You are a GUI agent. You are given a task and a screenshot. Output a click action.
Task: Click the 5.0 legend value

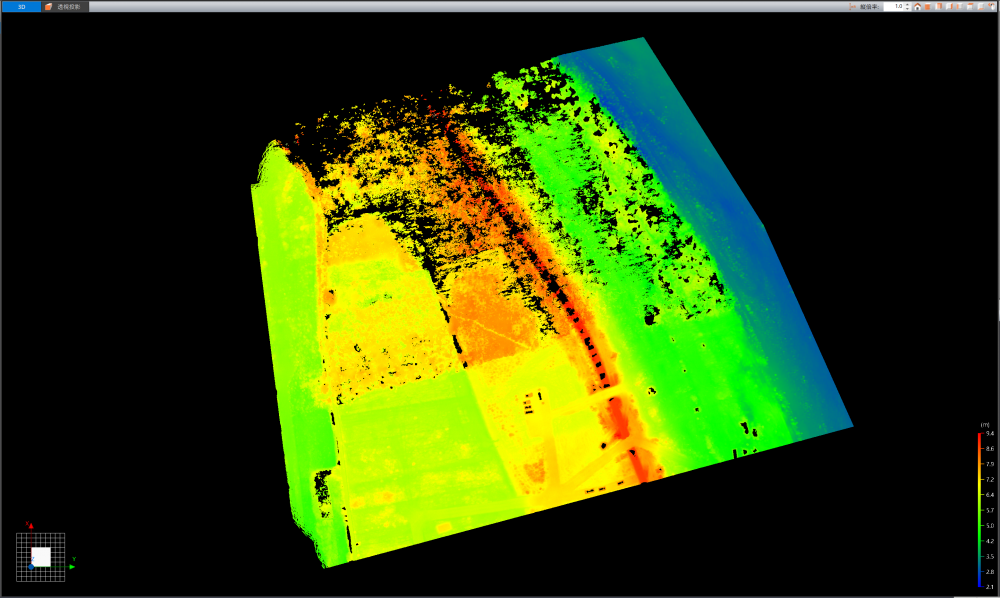click(x=990, y=526)
